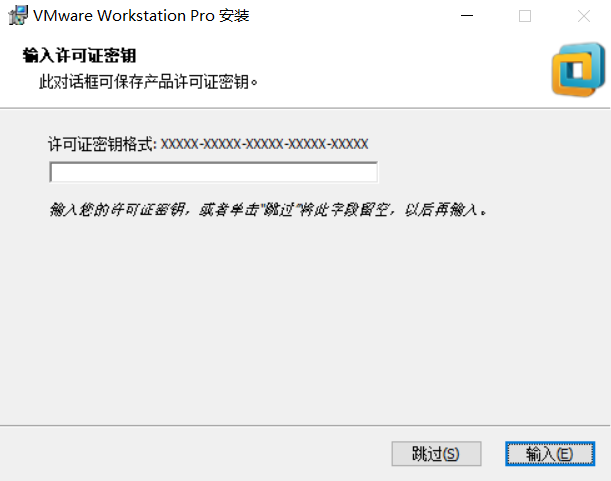The height and width of the screenshot is (481, 611).
Task: Click the 跳过(S) skip button
Action: [436, 453]
